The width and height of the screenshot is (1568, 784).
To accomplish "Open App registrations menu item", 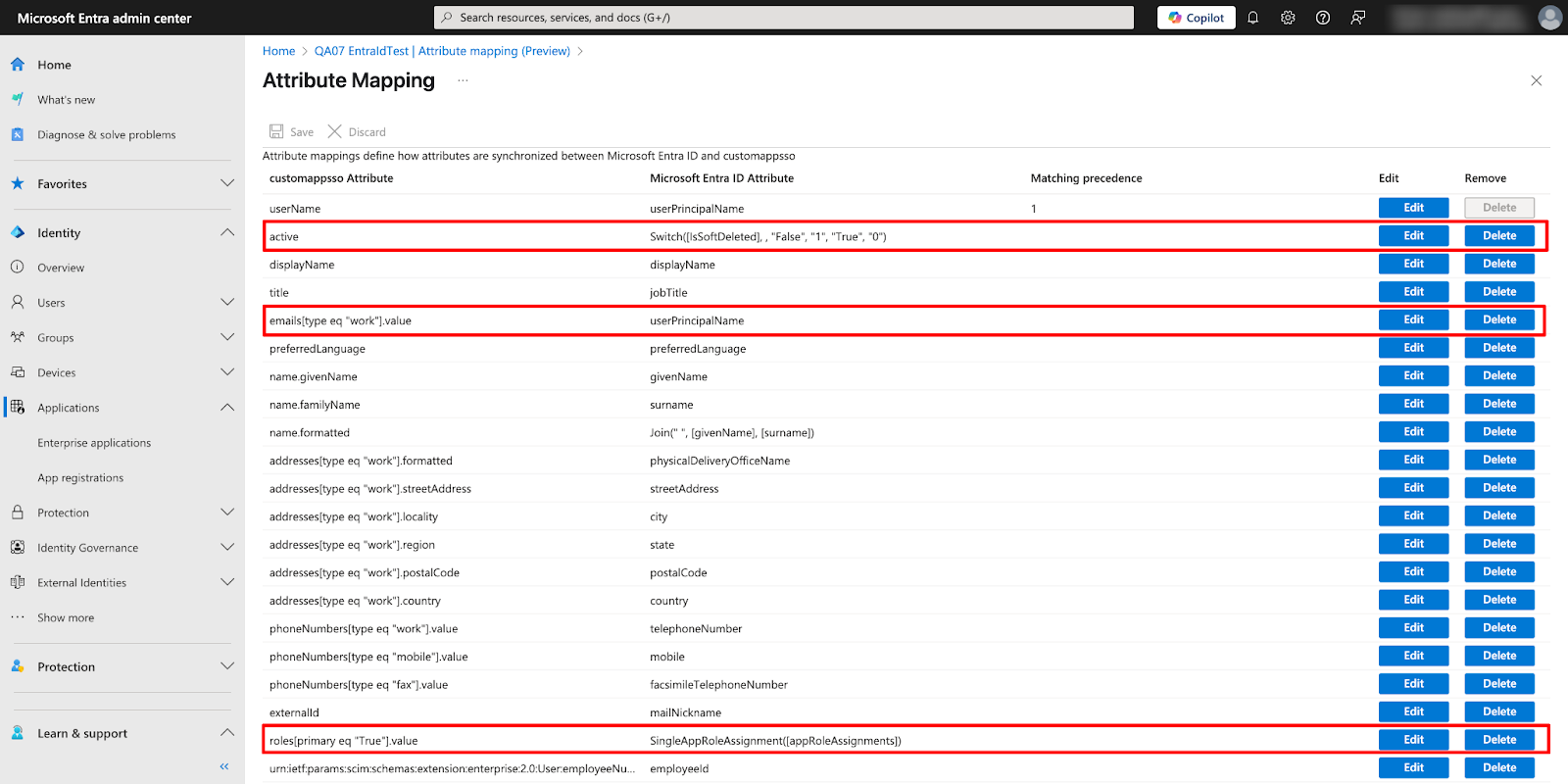I will point(80,478).
